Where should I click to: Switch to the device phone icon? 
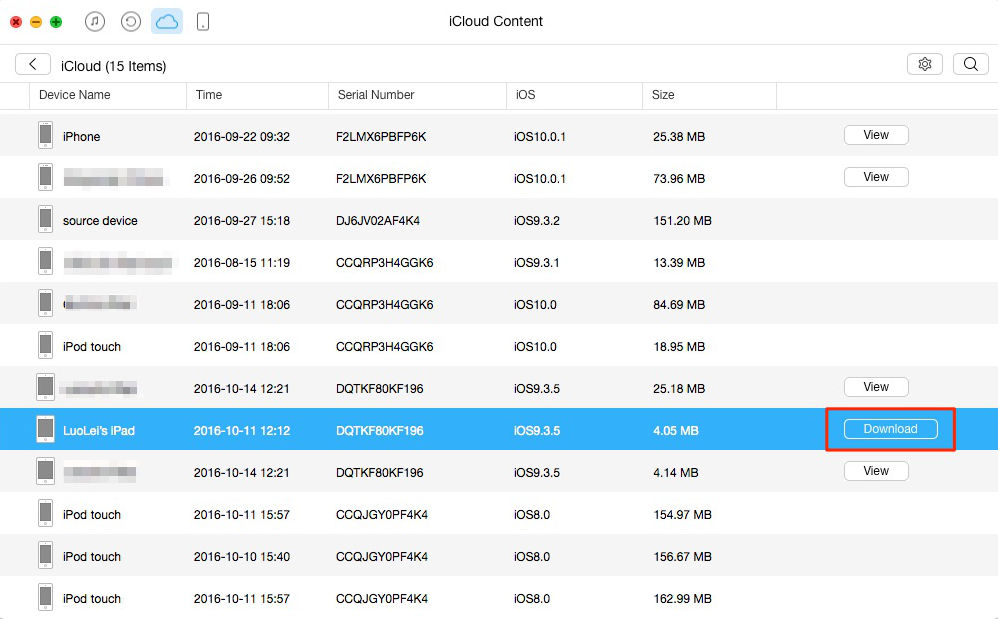pos(203,21)
